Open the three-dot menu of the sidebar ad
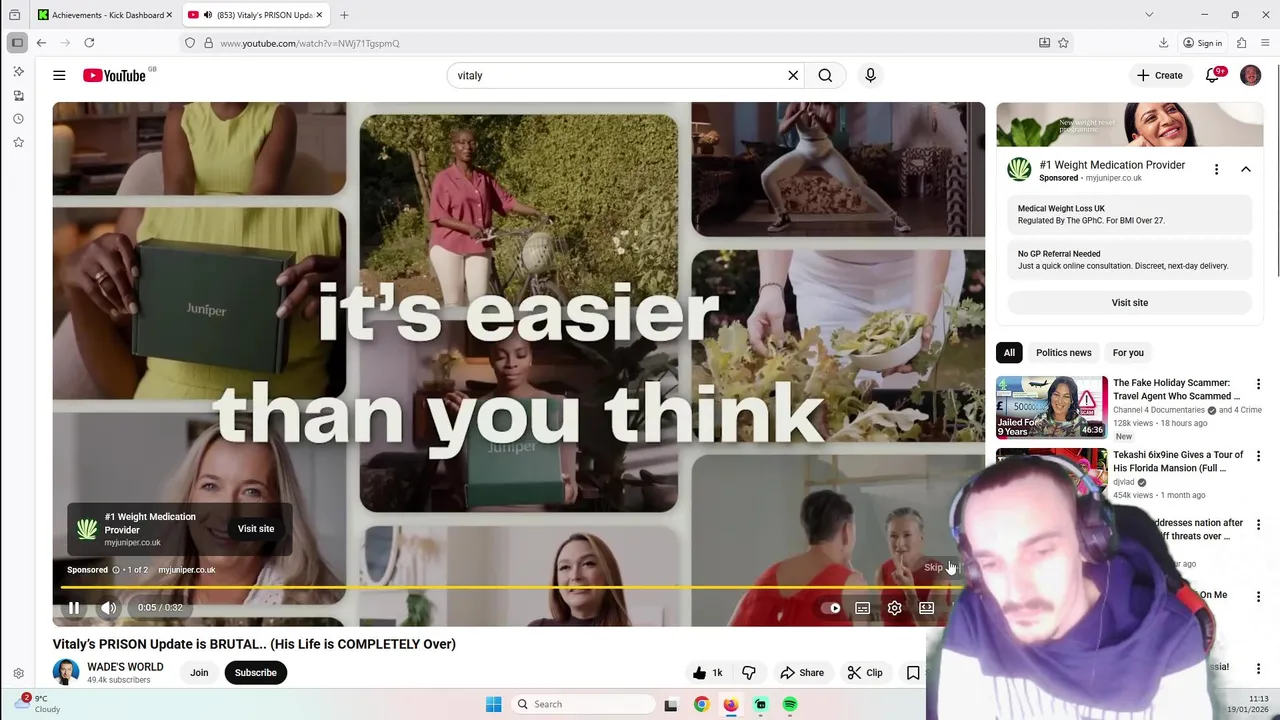This screenshot has width=1280, height=720. pyautogui.click(x=1216, y=170)
